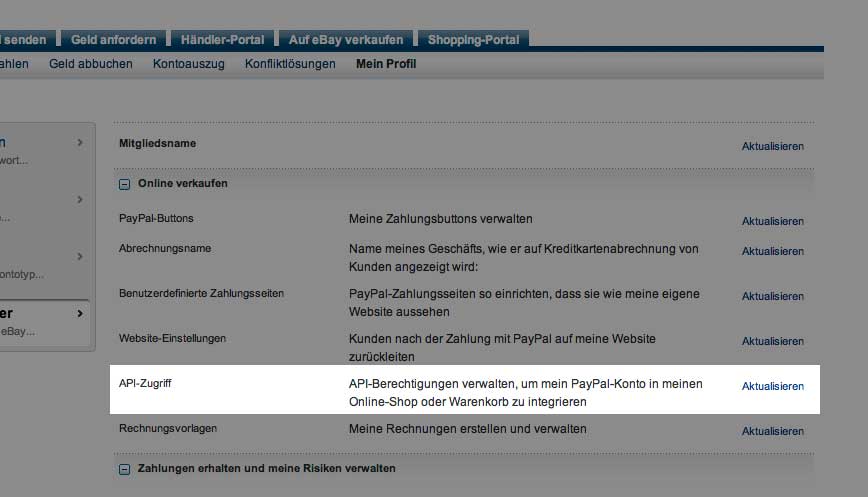Click Aktualisieren for API-Zugriff
The height and width of the screenshot is (497, 868).
(773, 386)
